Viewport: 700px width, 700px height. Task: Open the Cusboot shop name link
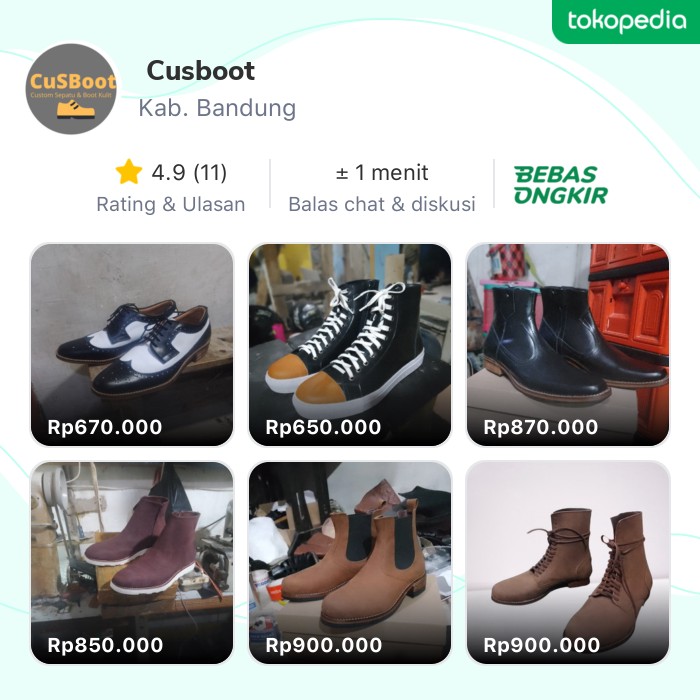[x=200, y=71]
